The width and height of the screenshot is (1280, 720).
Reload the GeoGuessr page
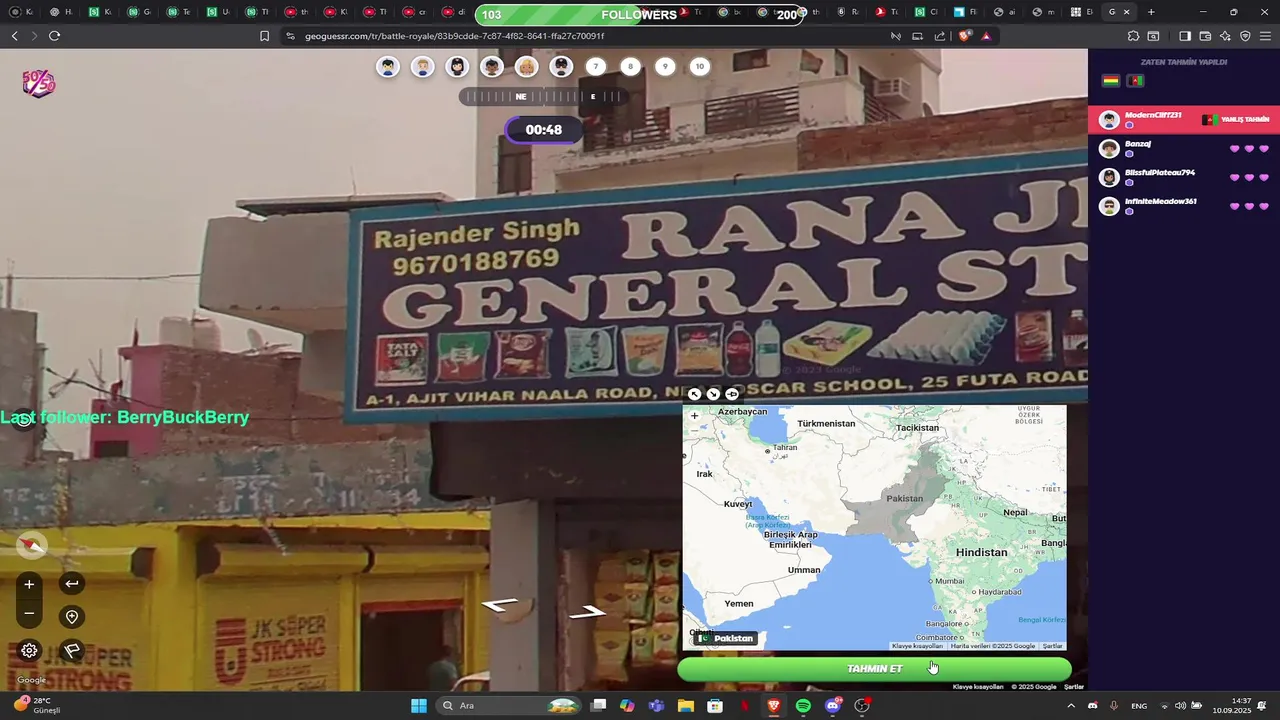(54, 36)
